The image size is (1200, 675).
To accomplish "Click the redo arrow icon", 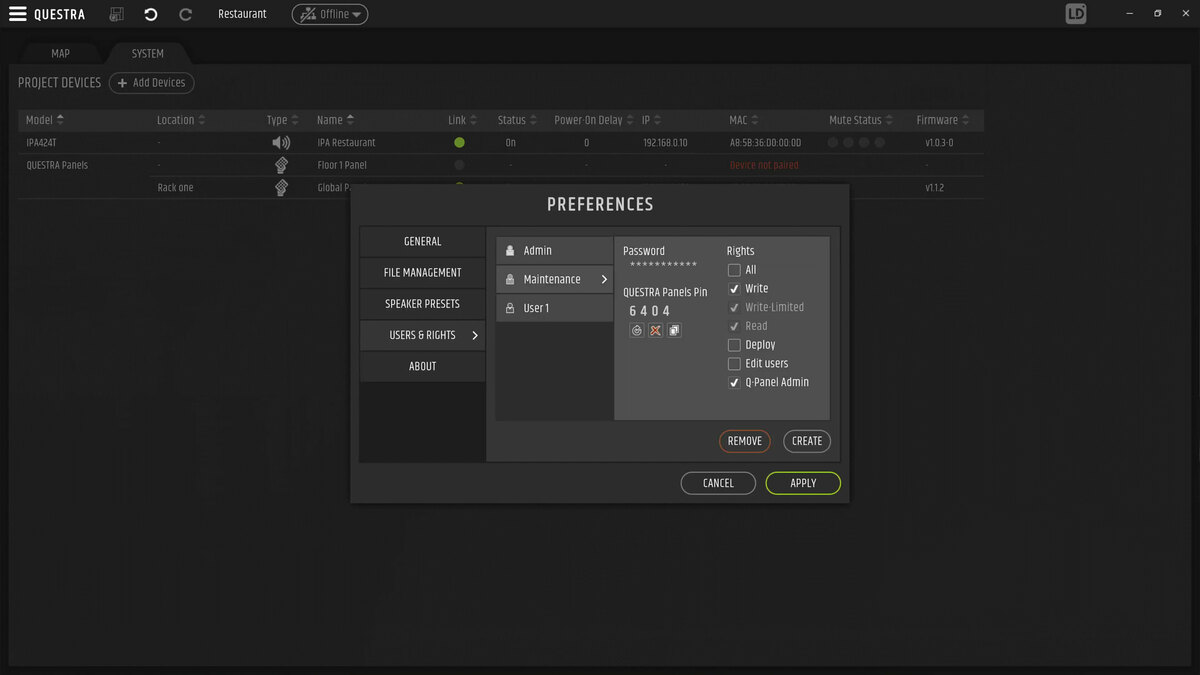I will pyautogui.click(x=185, y=14).
